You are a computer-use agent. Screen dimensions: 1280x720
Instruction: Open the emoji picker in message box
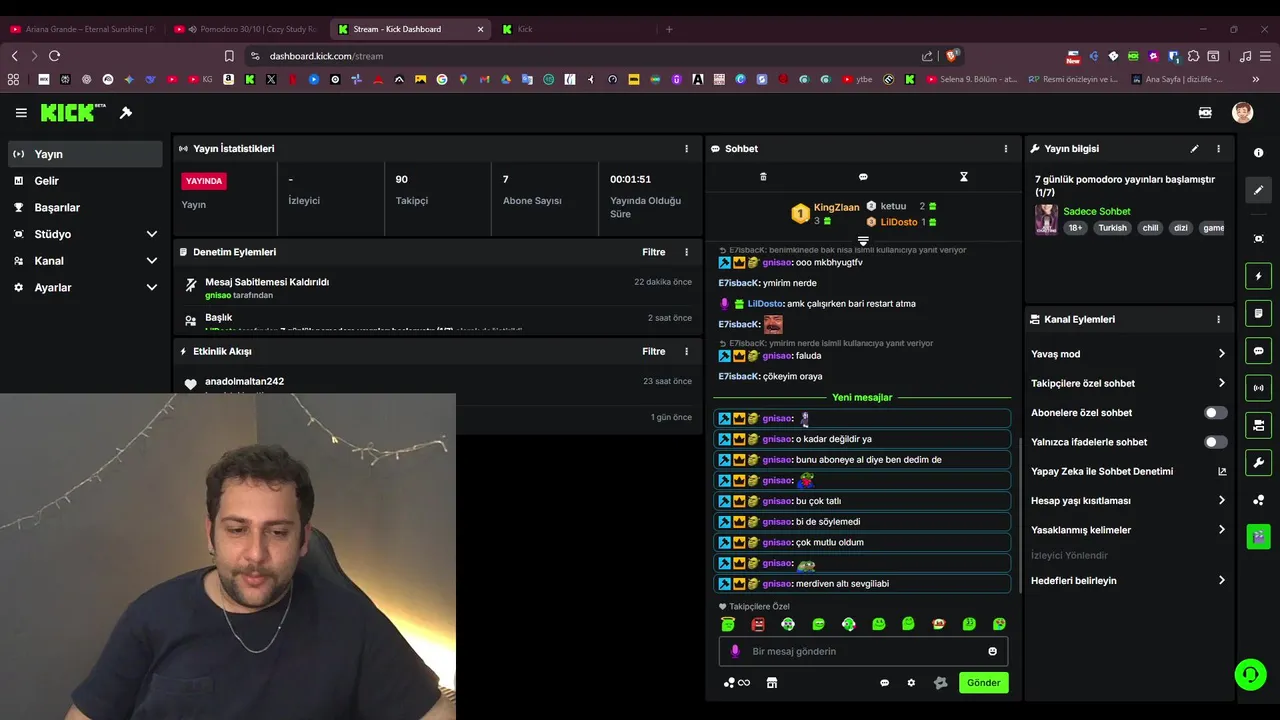point(993,651)
